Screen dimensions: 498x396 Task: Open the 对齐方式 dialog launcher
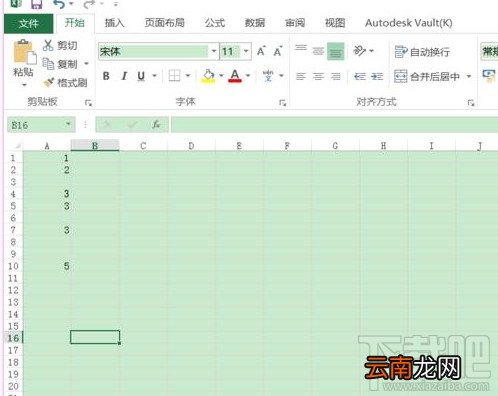pyautogui.click(x=471, y=103)
